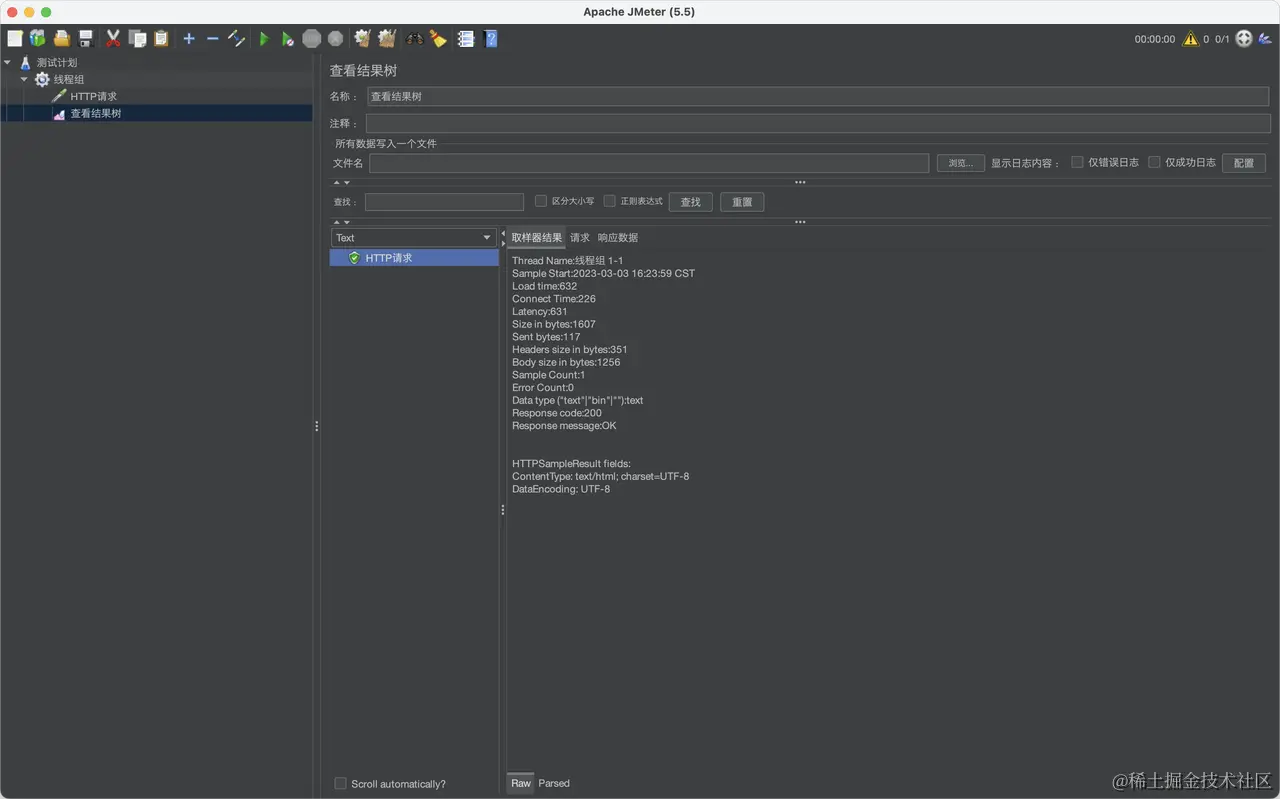
Task: Switch to the 请求 tab
Action: click(580, 238)
